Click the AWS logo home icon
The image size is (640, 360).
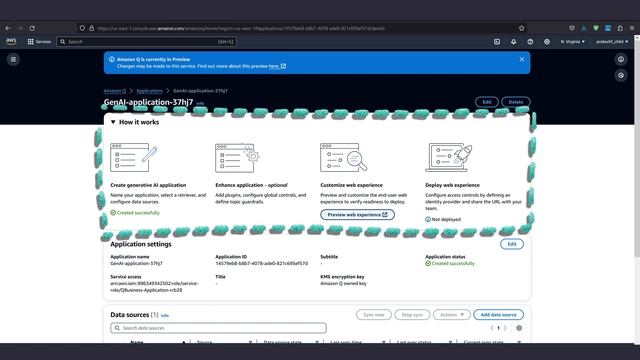coord(11,41)
